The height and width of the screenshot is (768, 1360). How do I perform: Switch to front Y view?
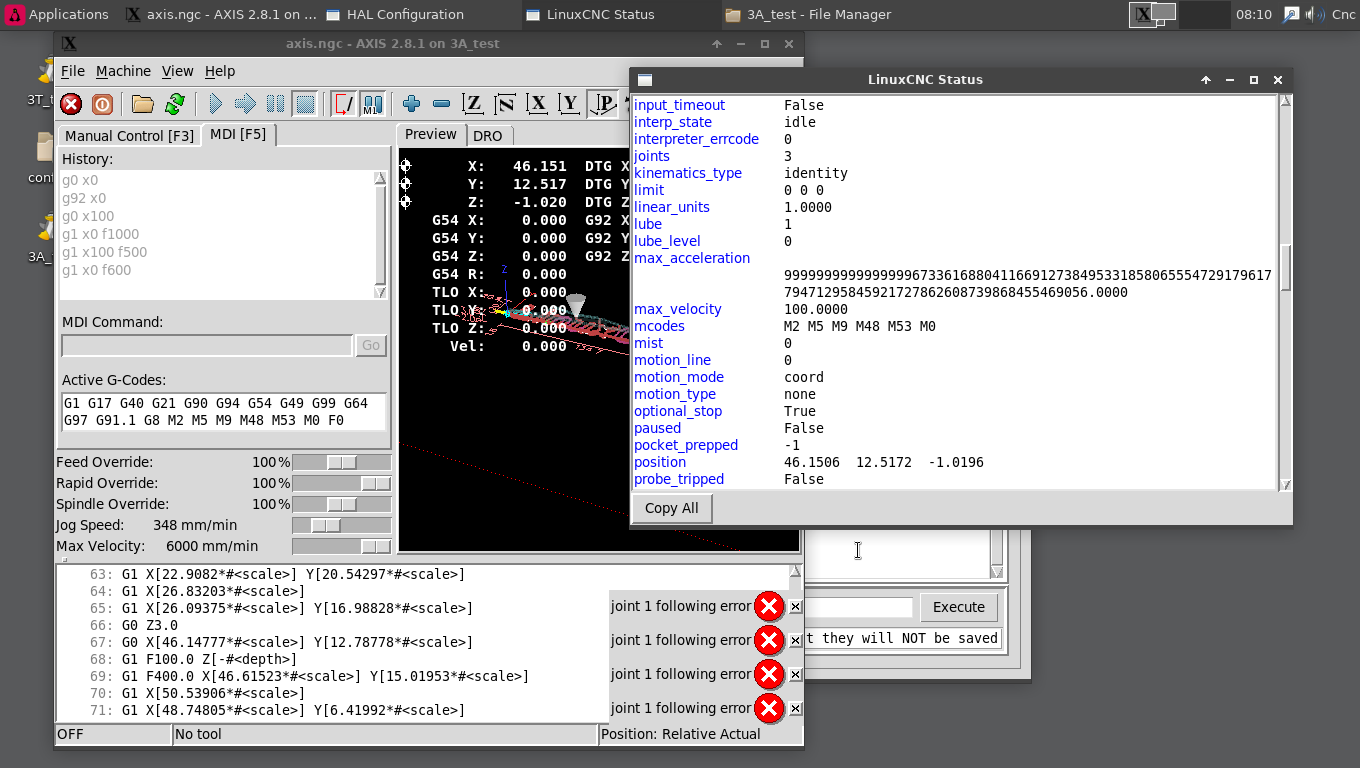click(570, 104)
